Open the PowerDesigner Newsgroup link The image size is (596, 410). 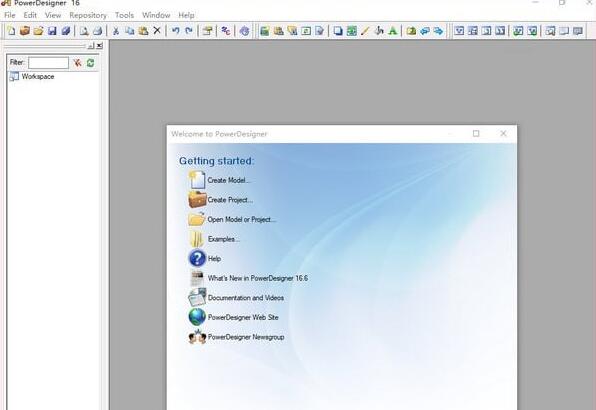pos(246,337)
